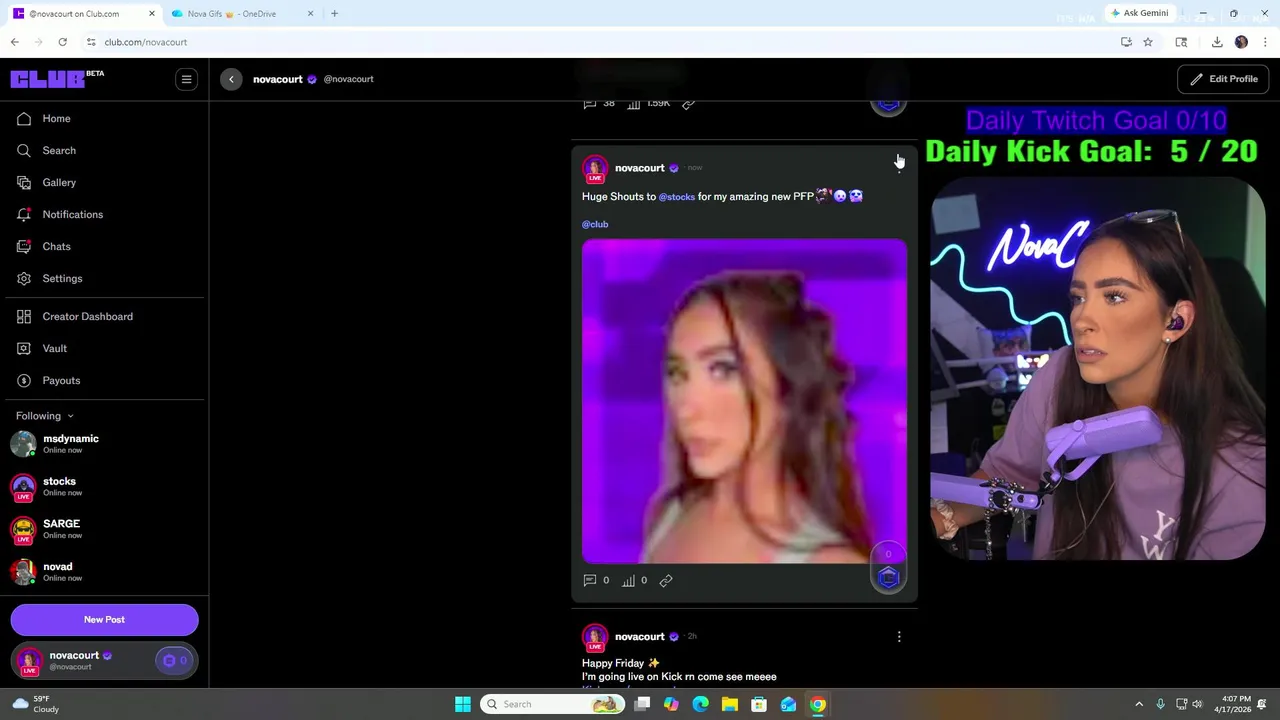Click the install app icon in address bar
The width and height of the screenshot is (1280, 720).
1126,42
